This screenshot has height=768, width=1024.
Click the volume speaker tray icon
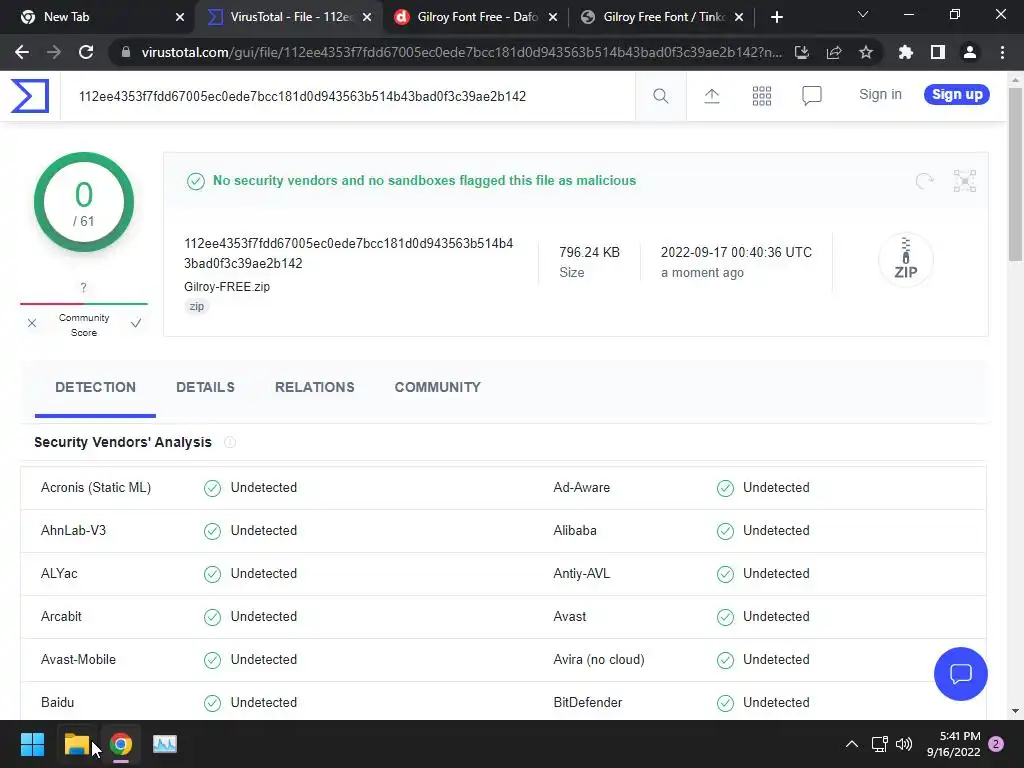(904, 744)
